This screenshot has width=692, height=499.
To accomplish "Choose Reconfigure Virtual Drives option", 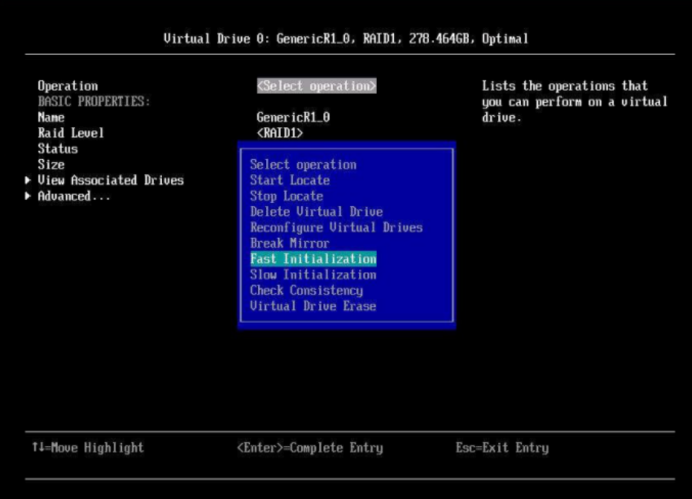I will pos(336,228).
